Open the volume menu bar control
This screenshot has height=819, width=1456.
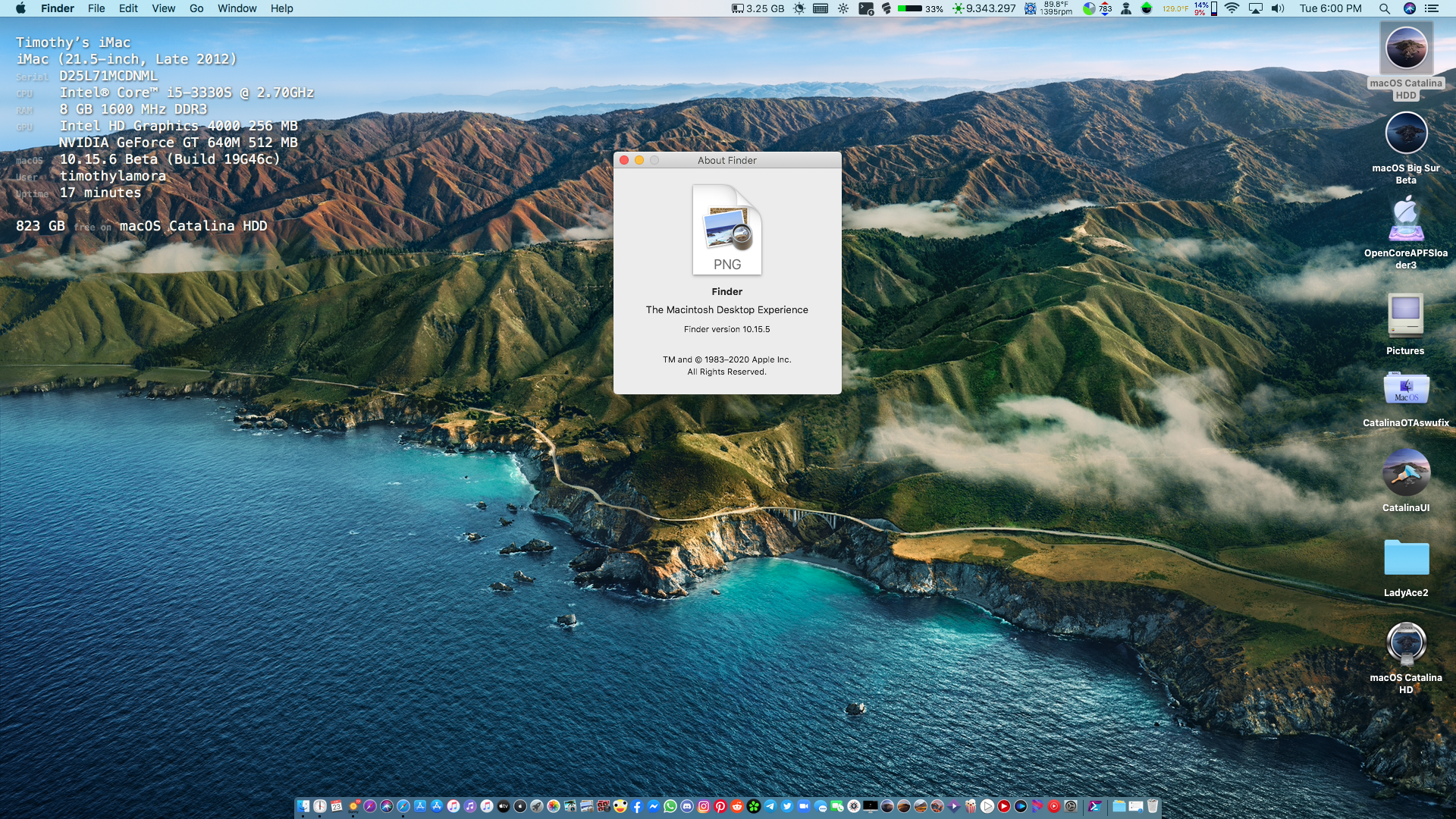coord(1278,8)
